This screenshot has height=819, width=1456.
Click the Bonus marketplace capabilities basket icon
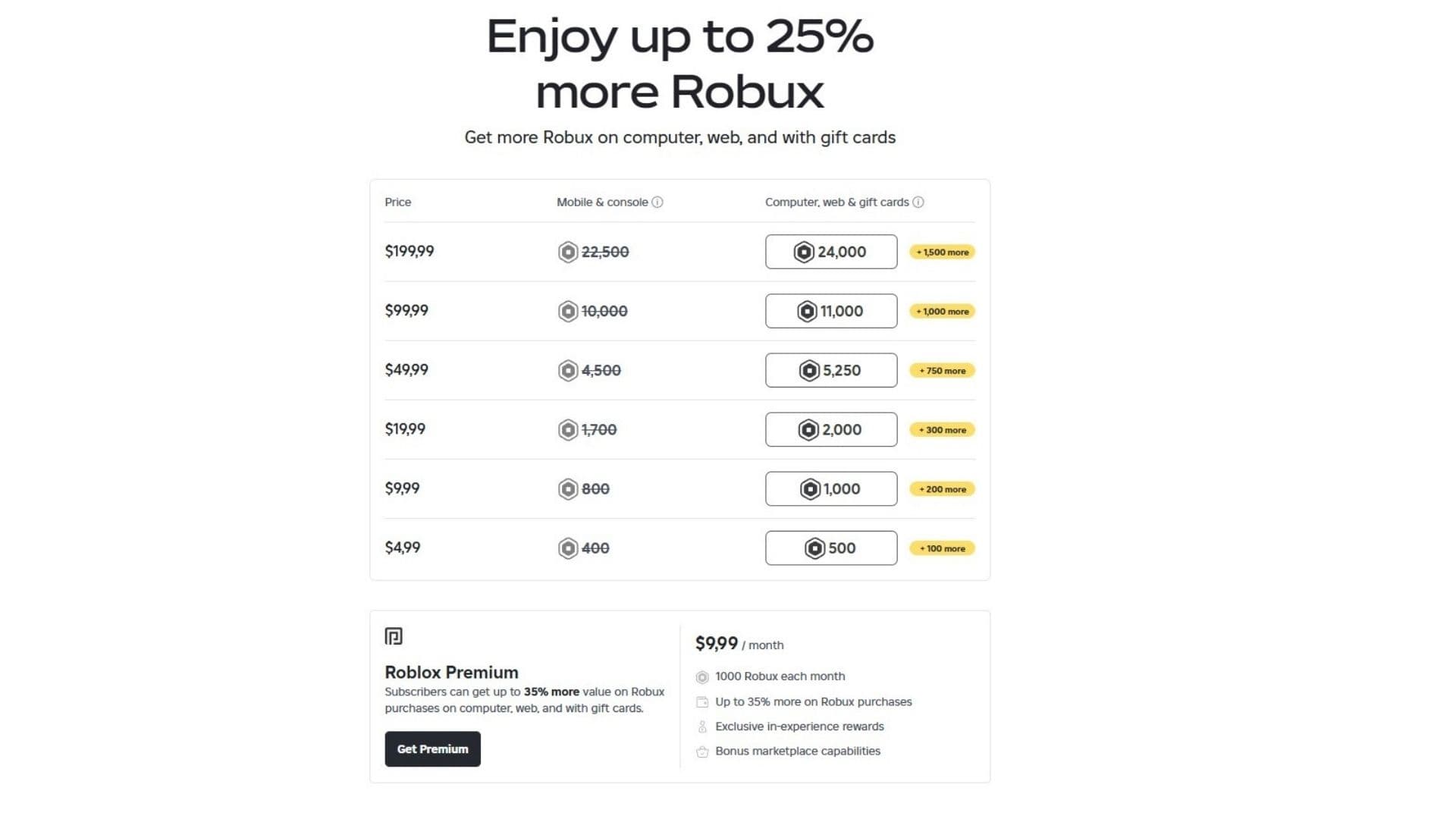point(702,752)
